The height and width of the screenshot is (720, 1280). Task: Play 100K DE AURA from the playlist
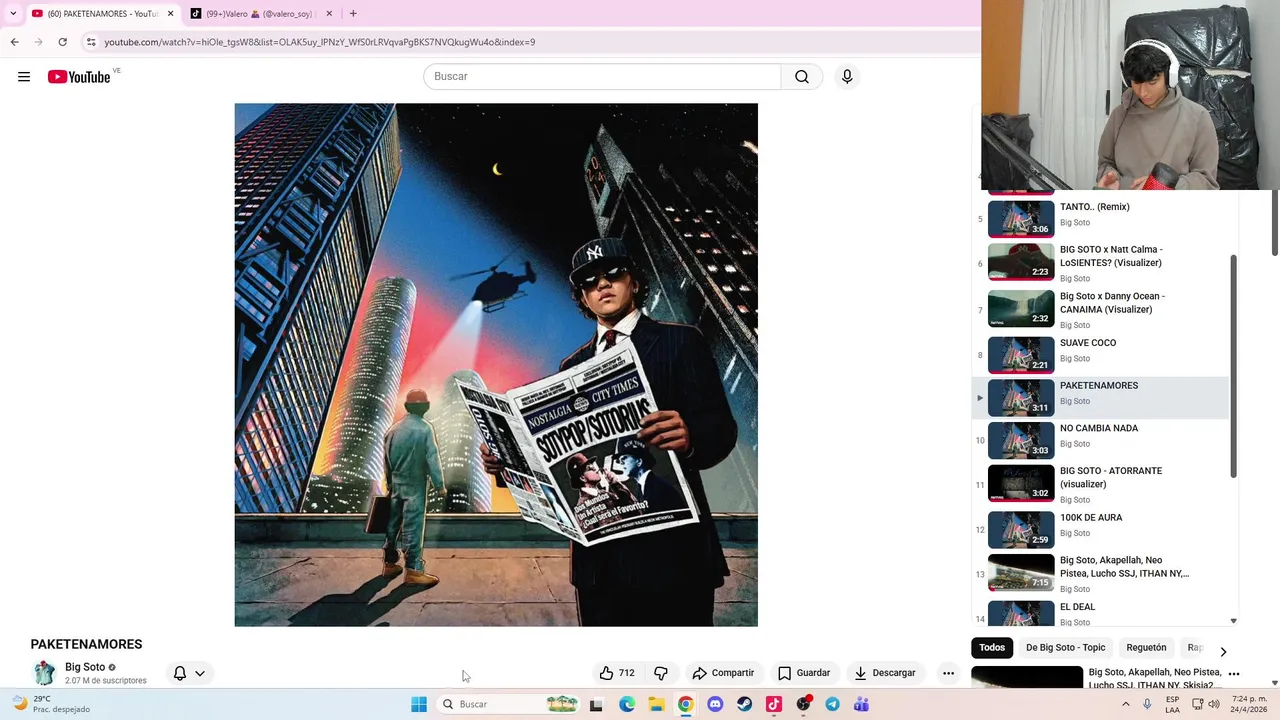(x=1100, y=529)
